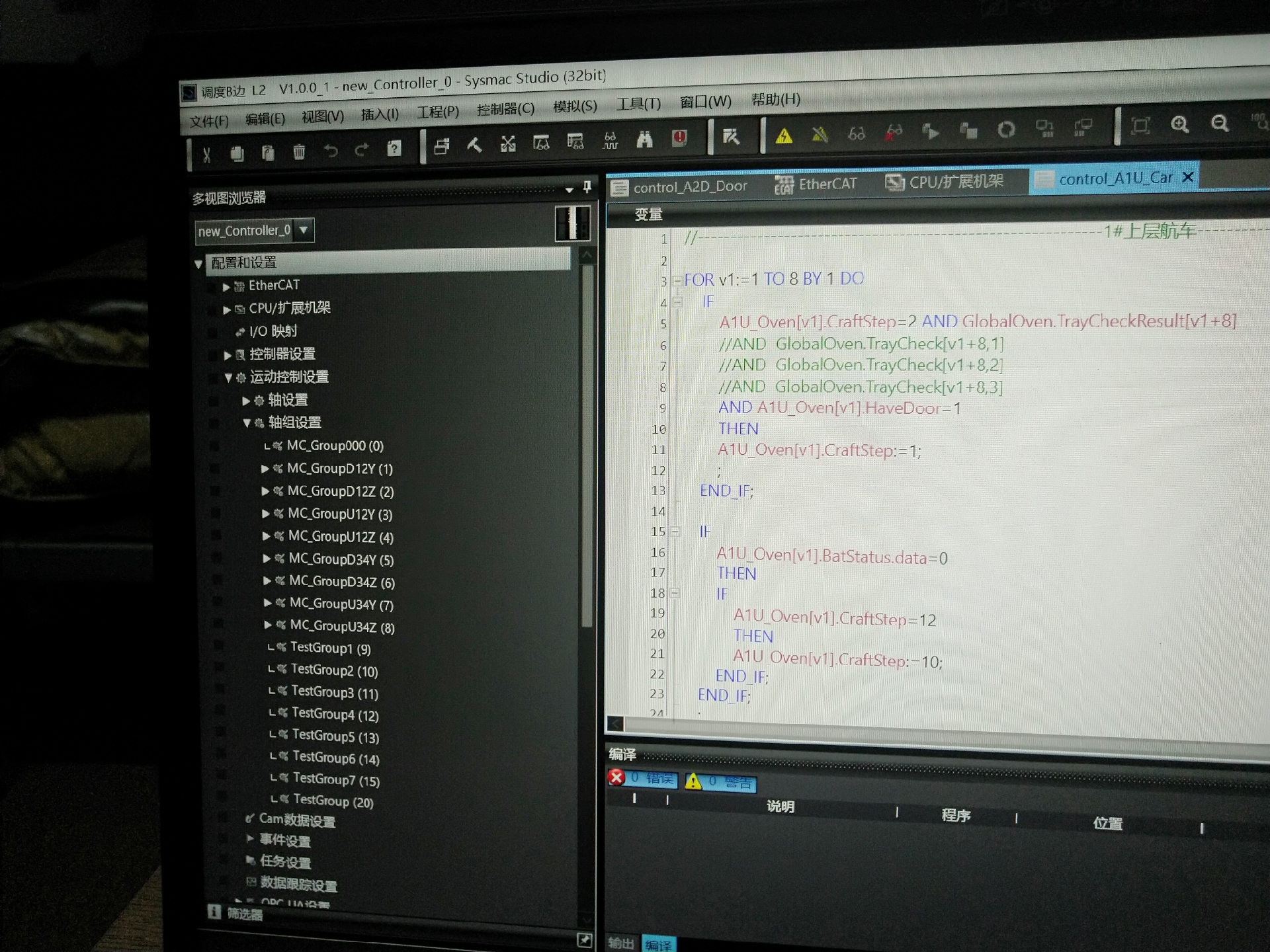Expand the EtherCAT tree node

pyautogui.click(x=226, y=287)
